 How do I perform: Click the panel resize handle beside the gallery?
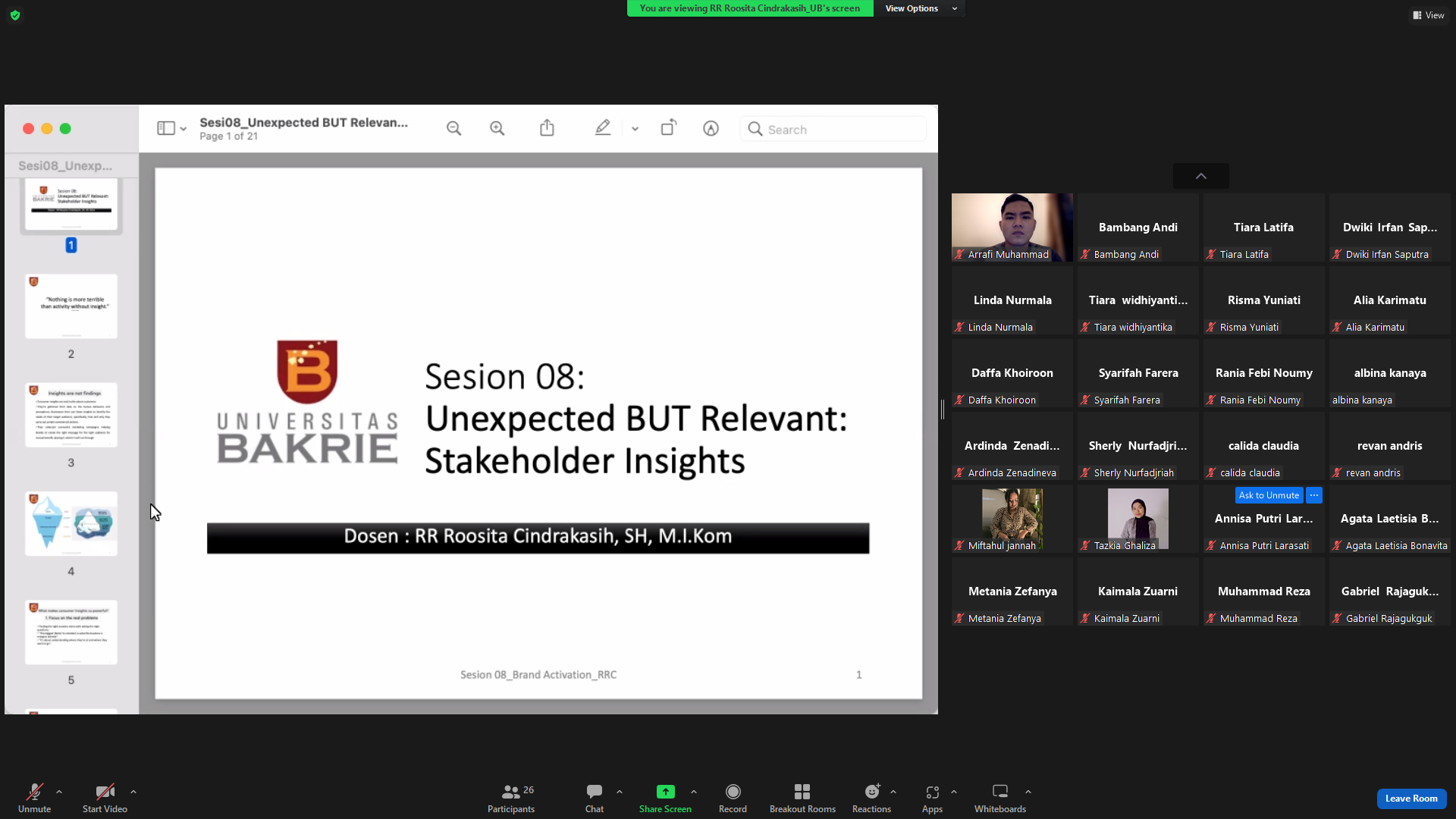click(943, 409)
